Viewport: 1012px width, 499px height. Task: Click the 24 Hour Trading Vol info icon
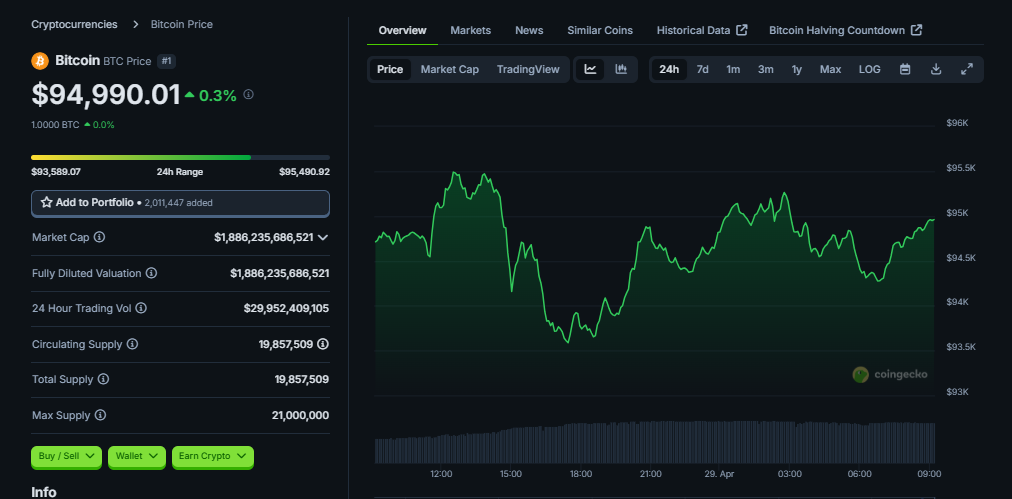point(141,309)
